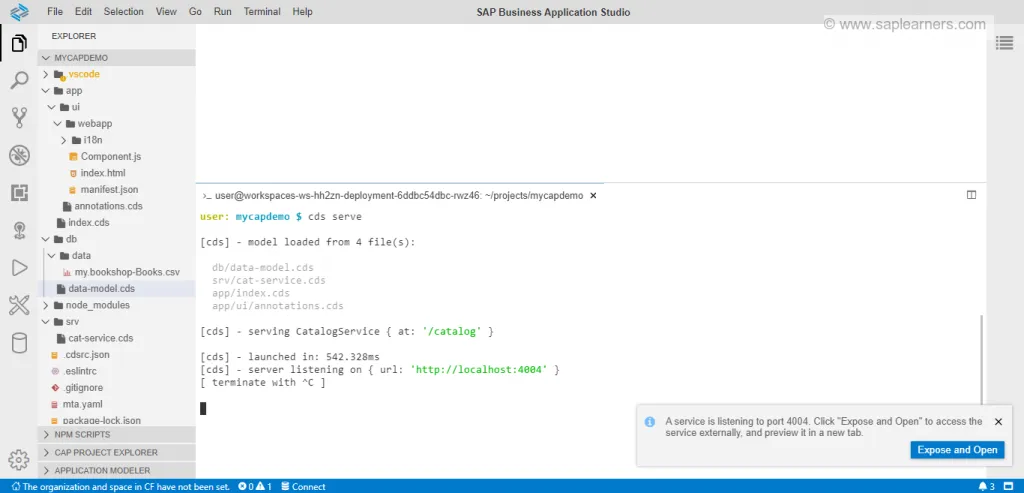Open the Manage settings gear icon
1024x493 pixels.
pyautogui.click(x=19, y=460)
